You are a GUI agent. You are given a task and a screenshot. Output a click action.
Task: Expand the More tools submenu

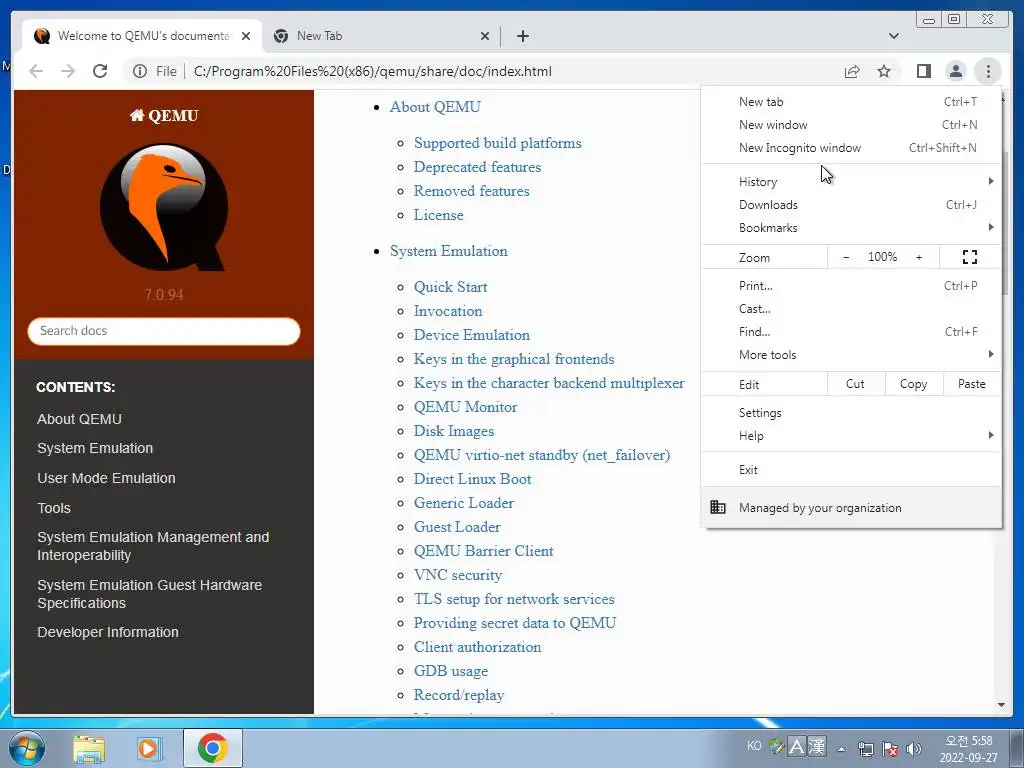[851, 355]
